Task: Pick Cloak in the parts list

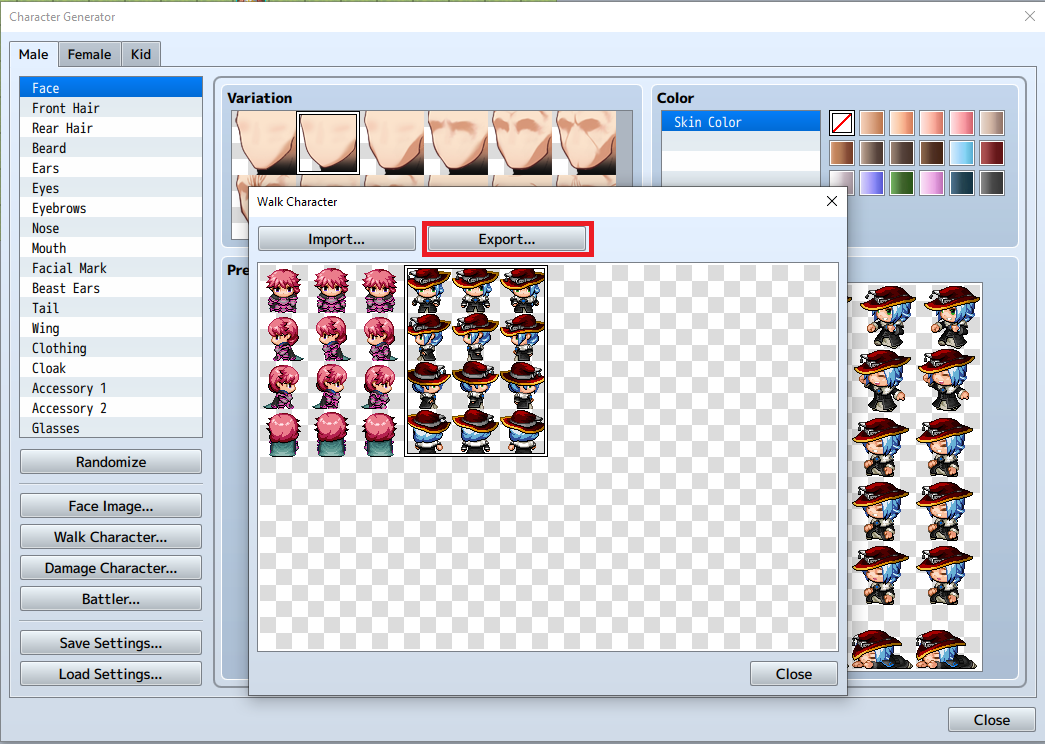Action: (111, 367)
